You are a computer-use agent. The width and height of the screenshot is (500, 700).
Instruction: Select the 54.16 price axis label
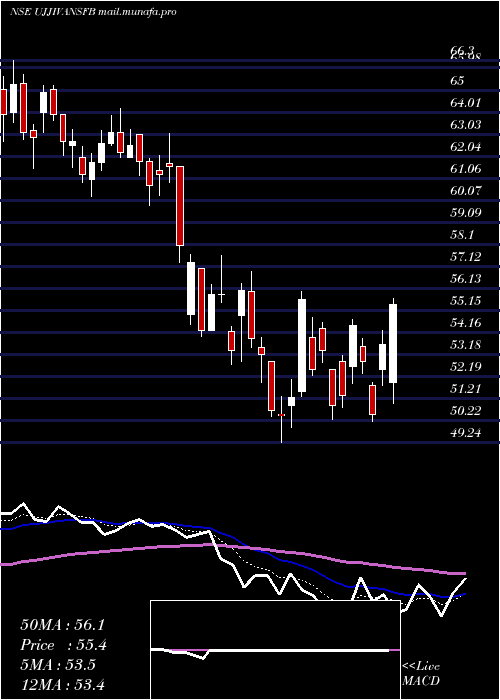click(x=466, y=323)
